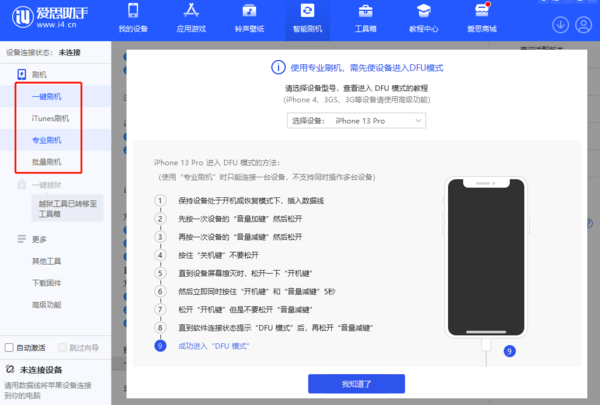Open 下载固件 in the sidebar

[x=47, y=283]
